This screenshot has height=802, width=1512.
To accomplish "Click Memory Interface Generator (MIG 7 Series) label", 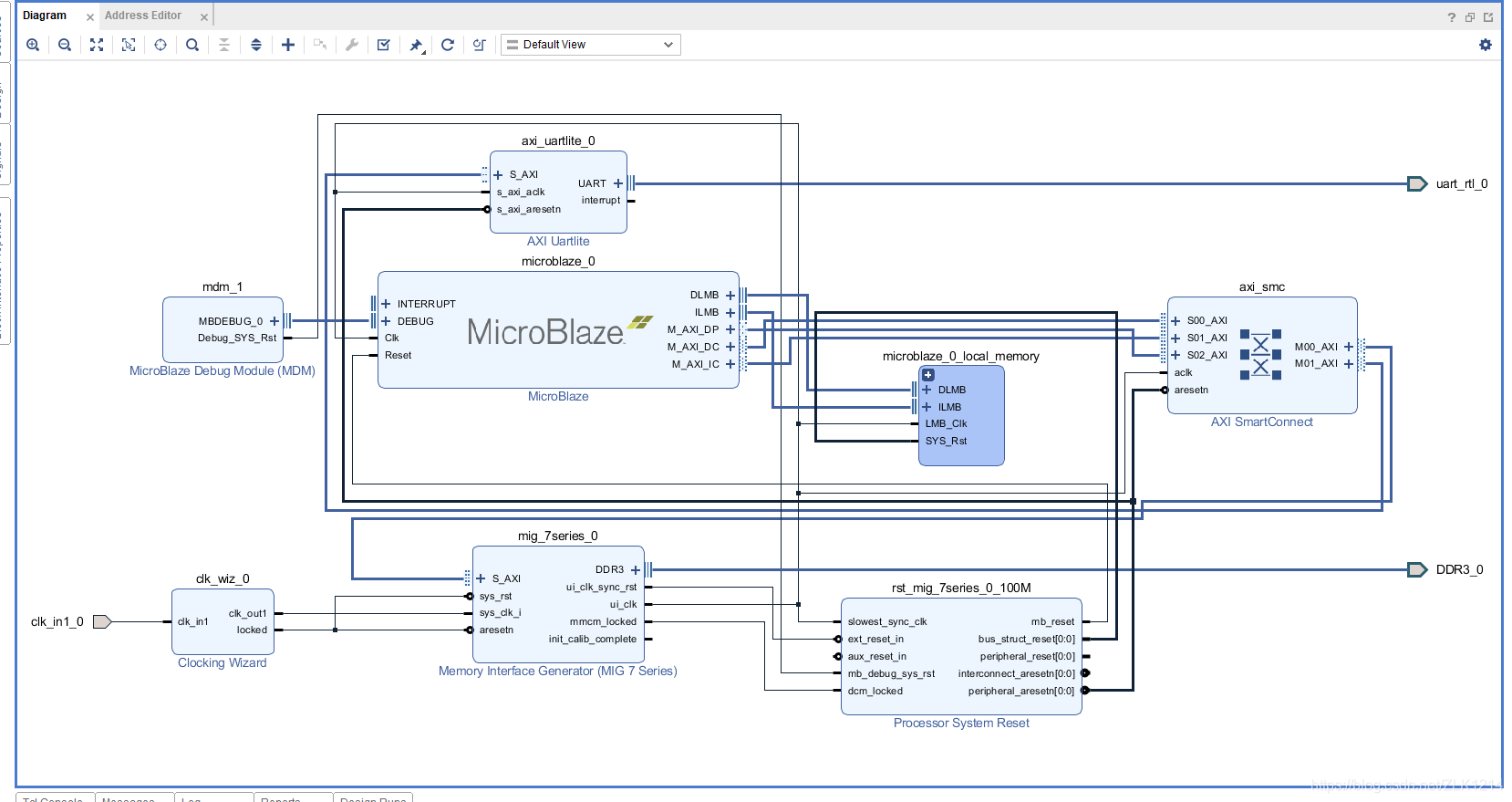I will (558, 672).
